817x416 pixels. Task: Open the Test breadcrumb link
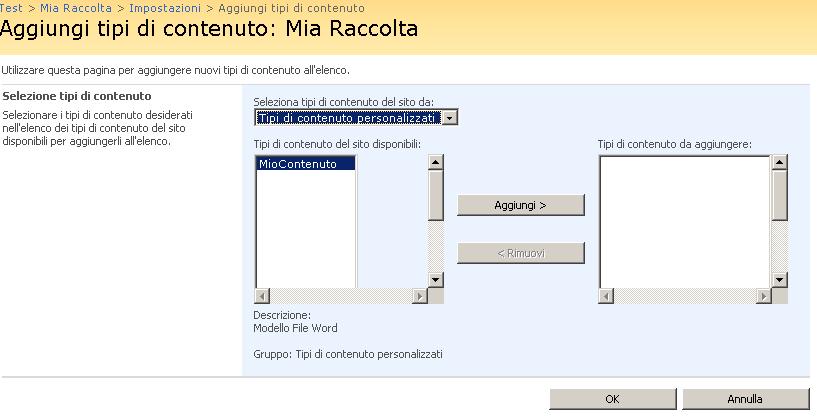pos(11,8)
